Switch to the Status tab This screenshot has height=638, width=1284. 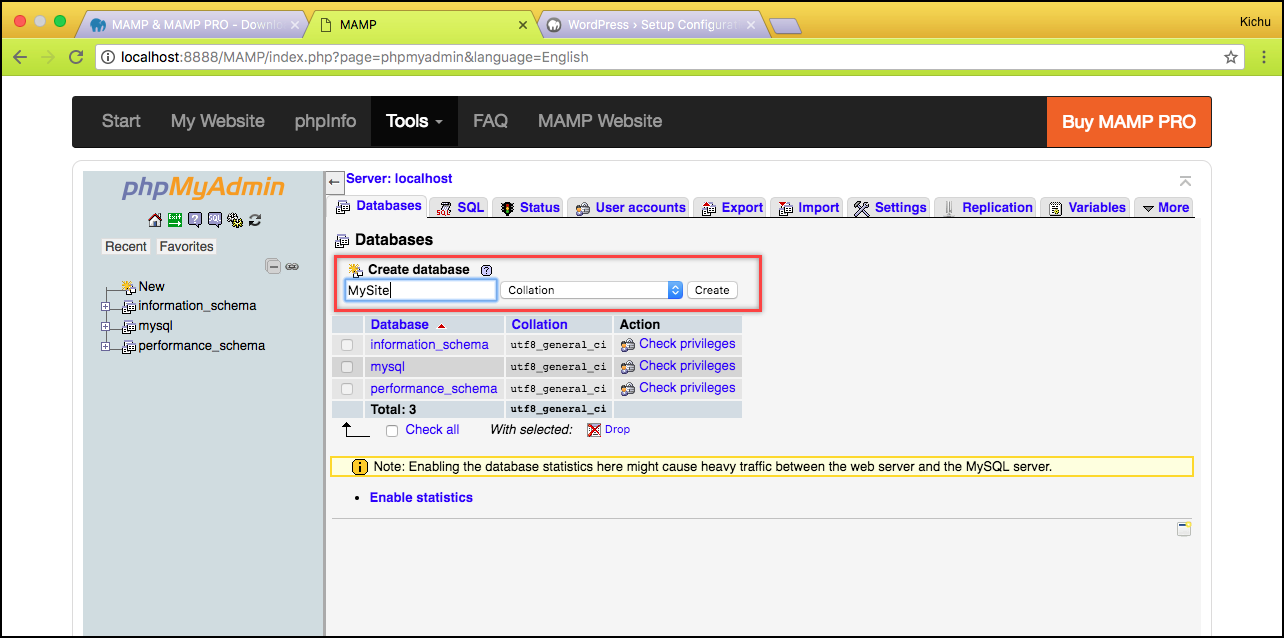click(529, 208)
